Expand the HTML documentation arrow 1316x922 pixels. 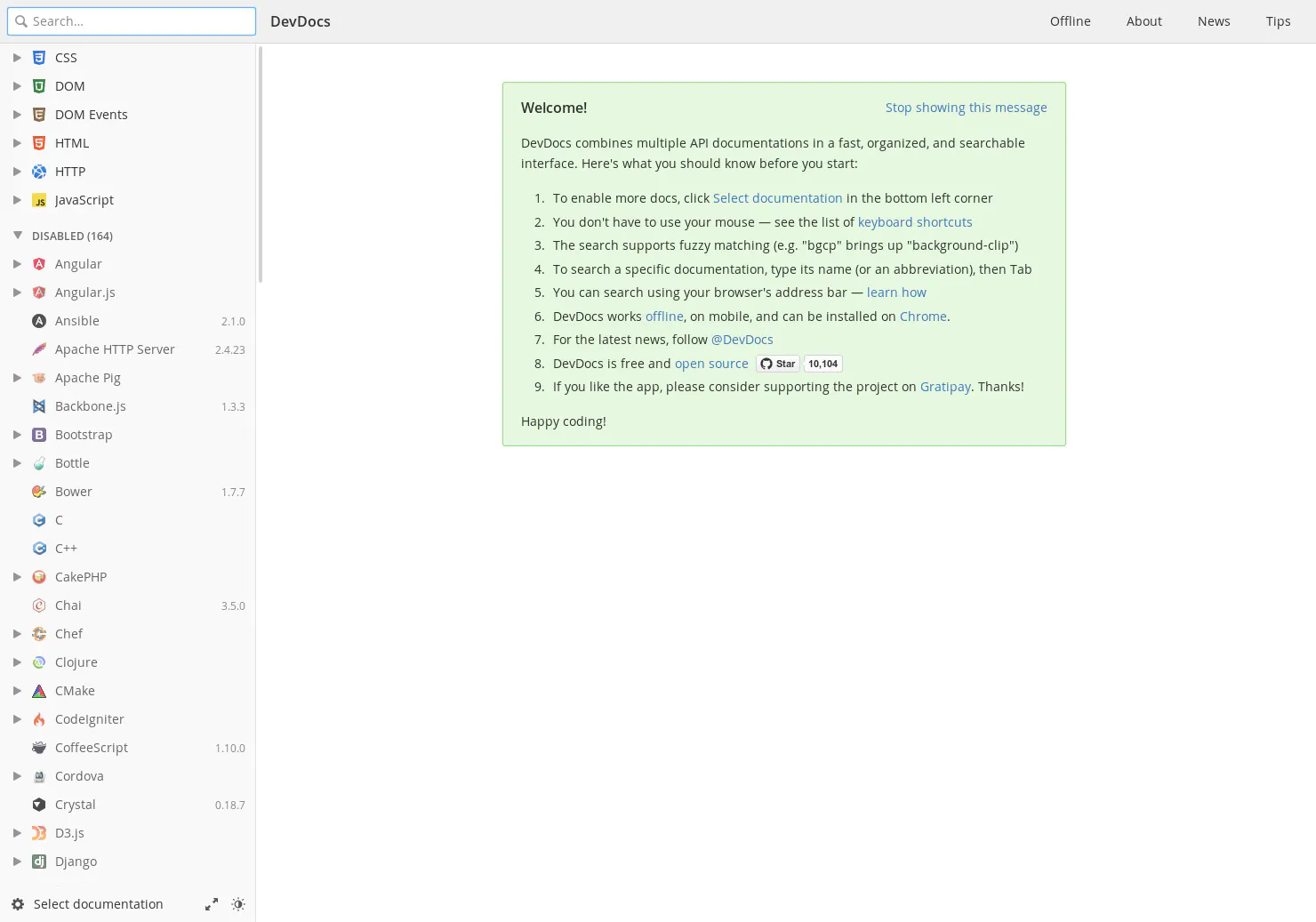tap(17, 143)
